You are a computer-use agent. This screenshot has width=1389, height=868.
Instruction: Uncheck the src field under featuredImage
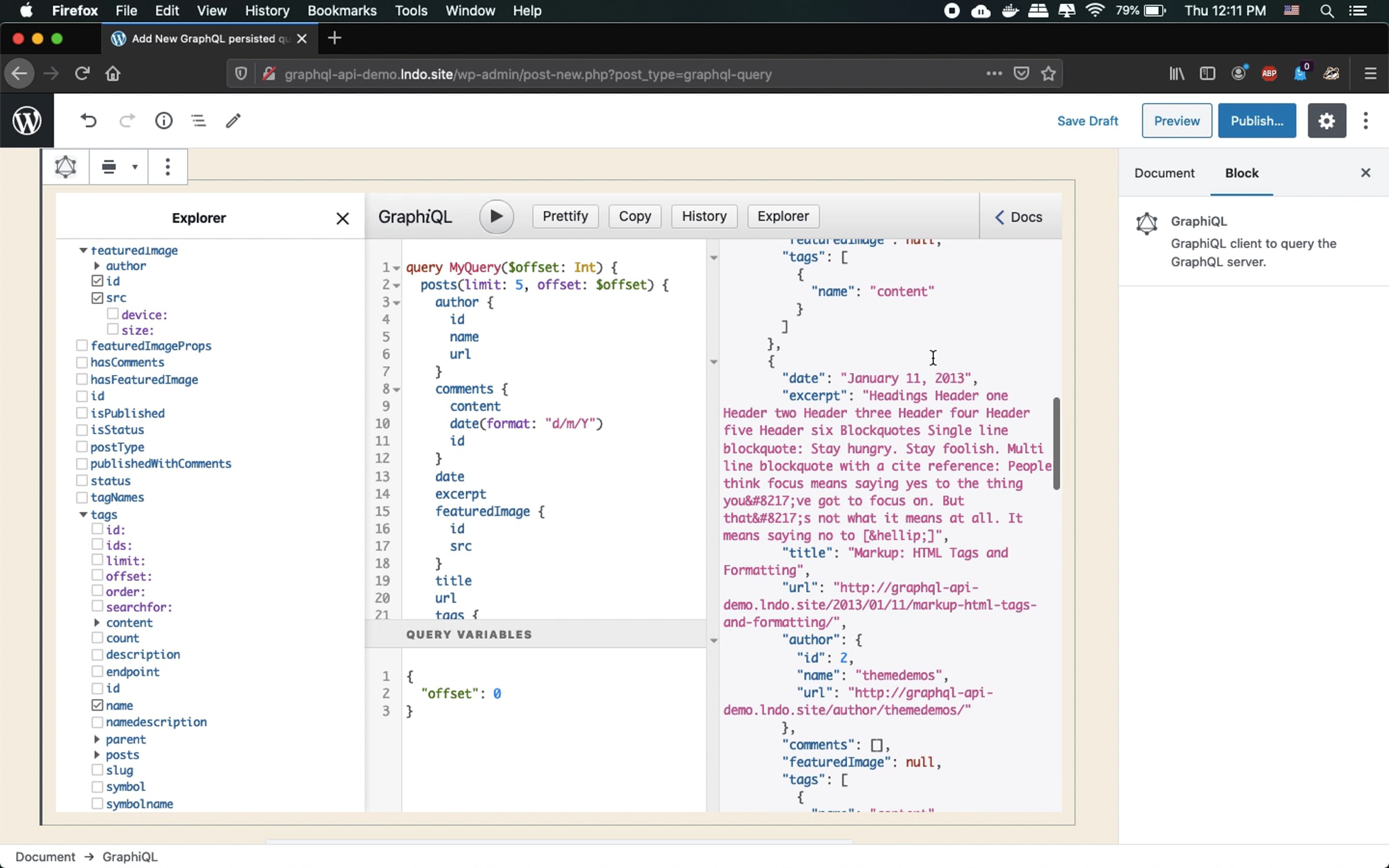[x=97, y=298]
